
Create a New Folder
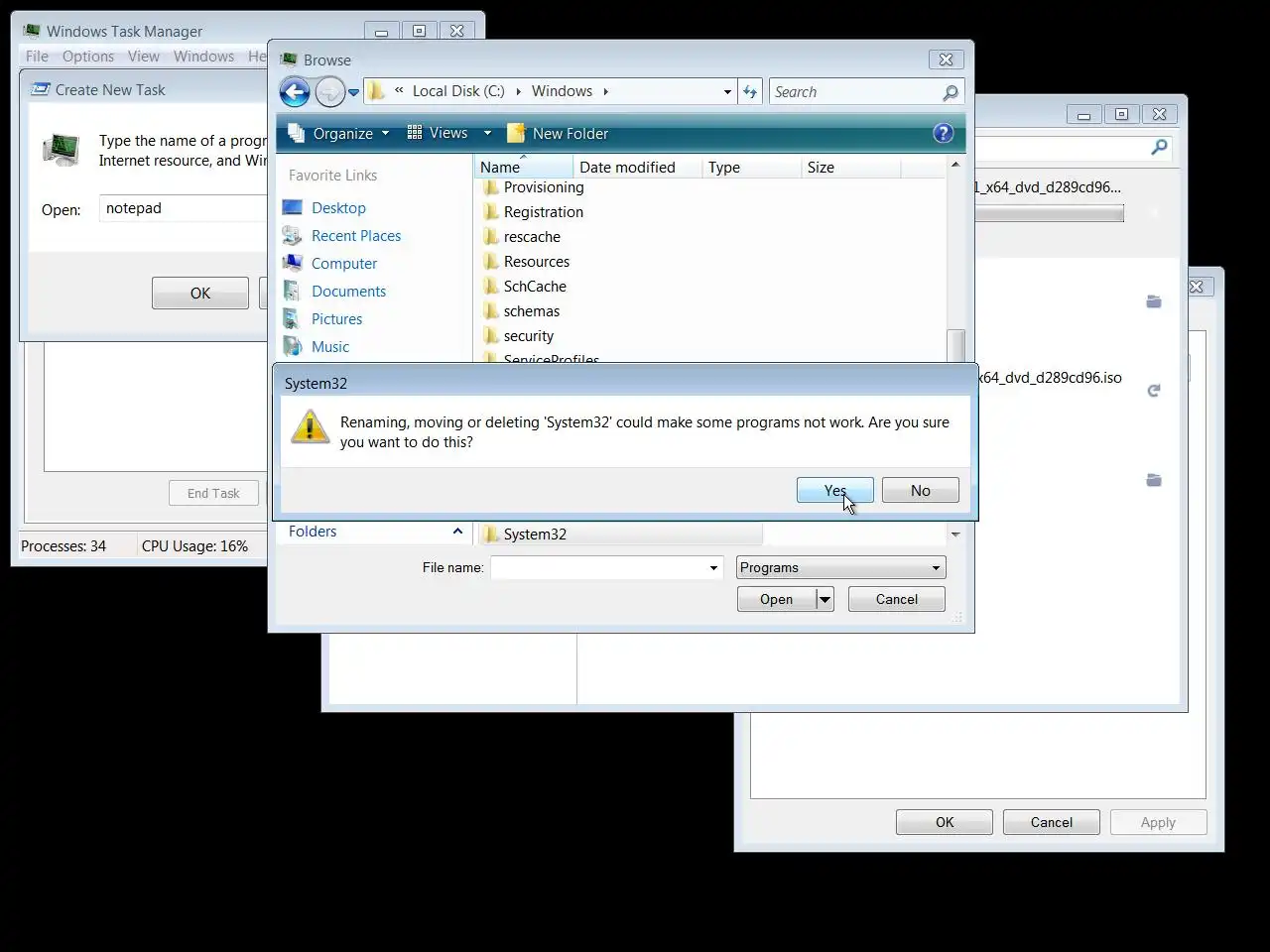[558, 133]
